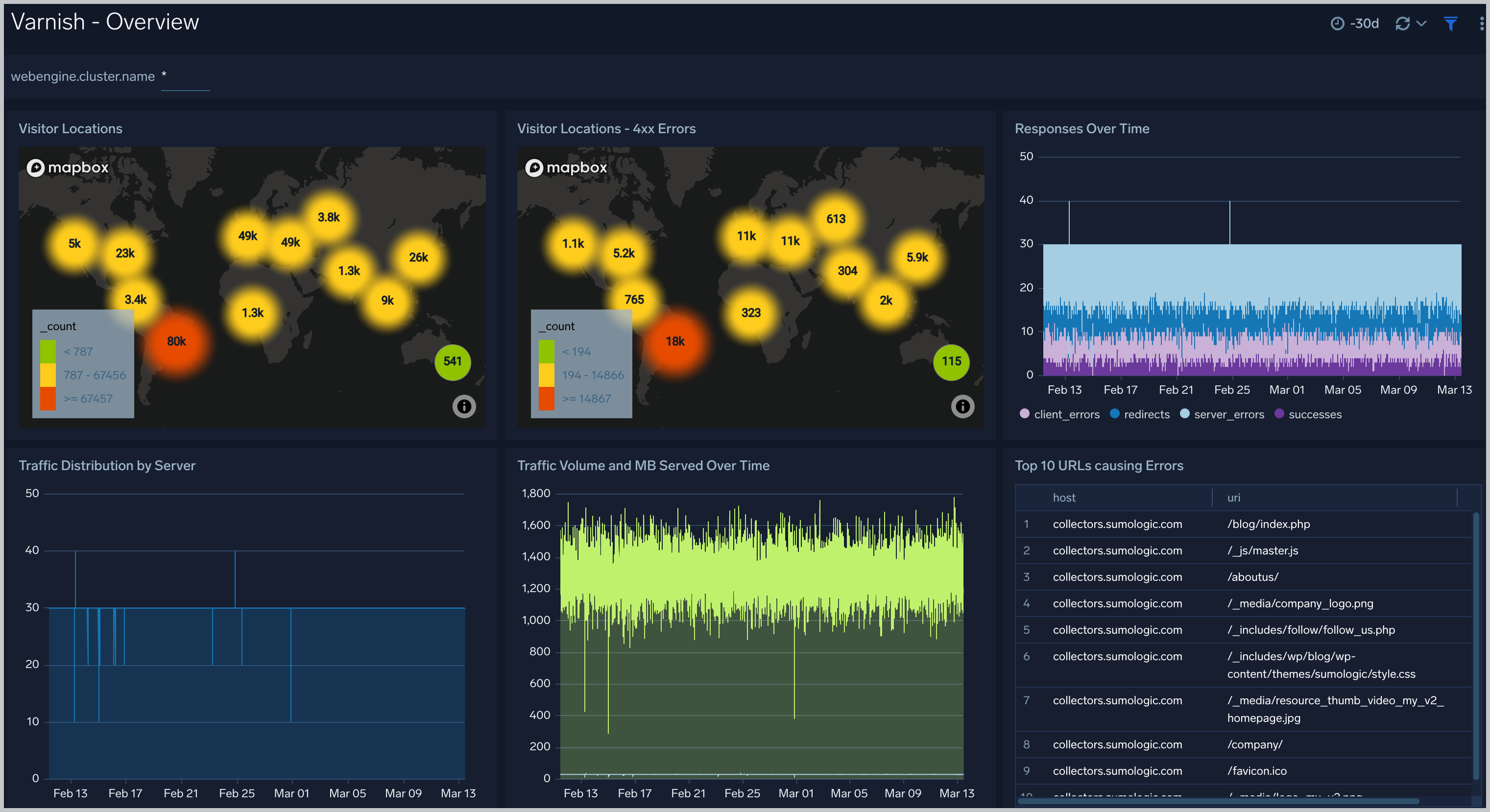Expand the refresh interval chevron
This screenshot has width=1490, height=812.
[x=1421, y=24]
